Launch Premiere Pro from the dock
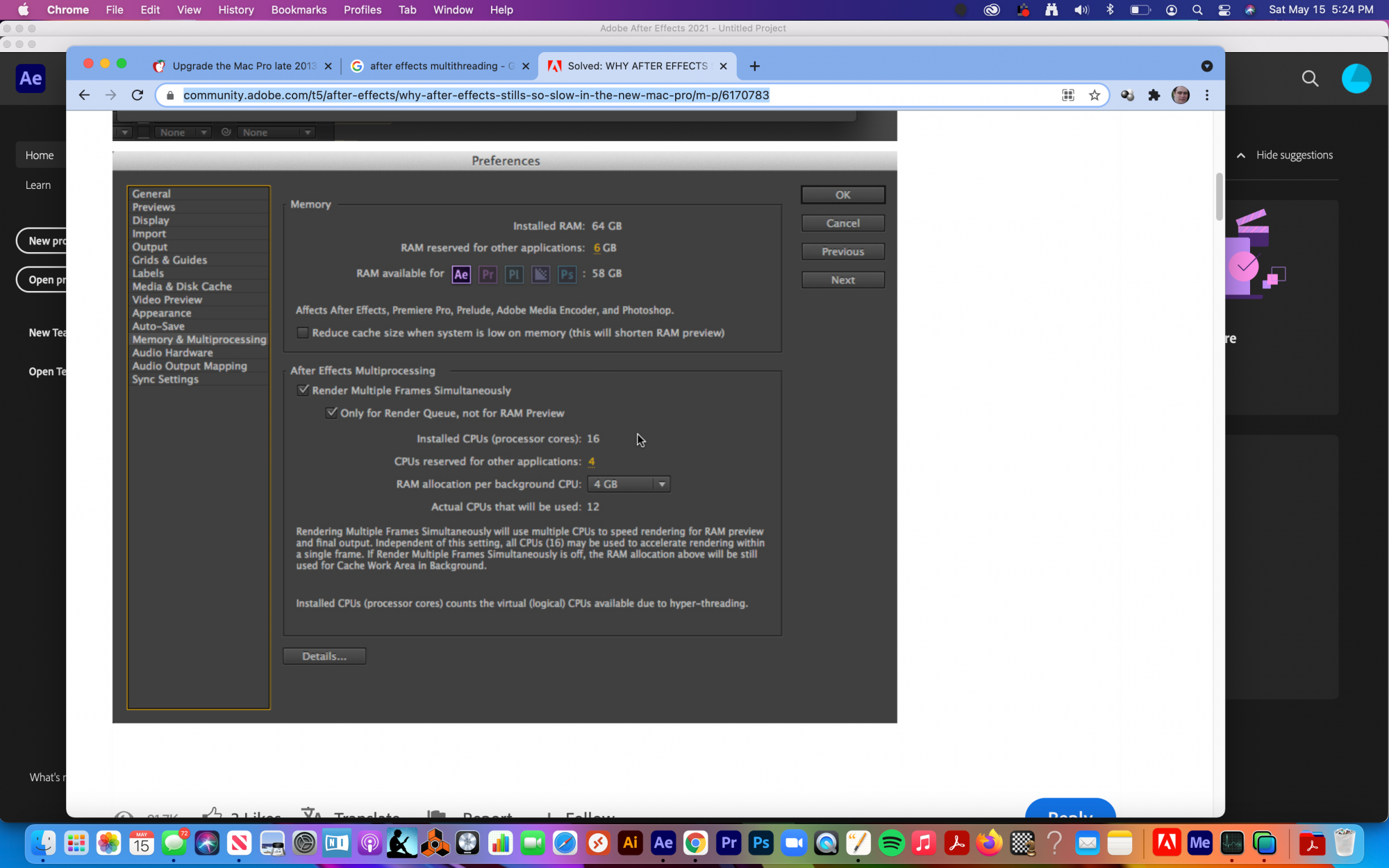The image size is (1389, 868). point(729,844)
